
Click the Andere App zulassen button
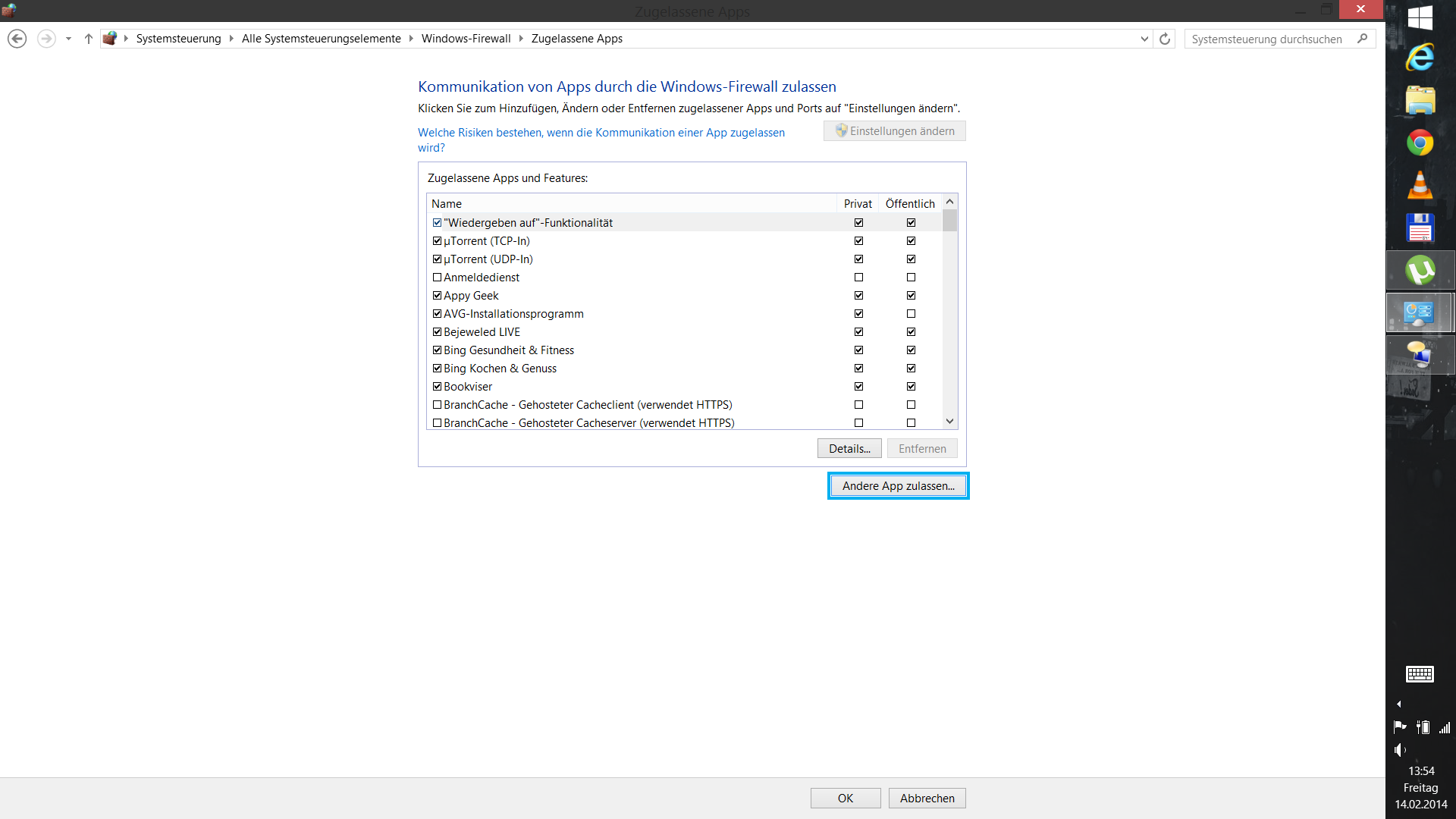pos(898,486)
